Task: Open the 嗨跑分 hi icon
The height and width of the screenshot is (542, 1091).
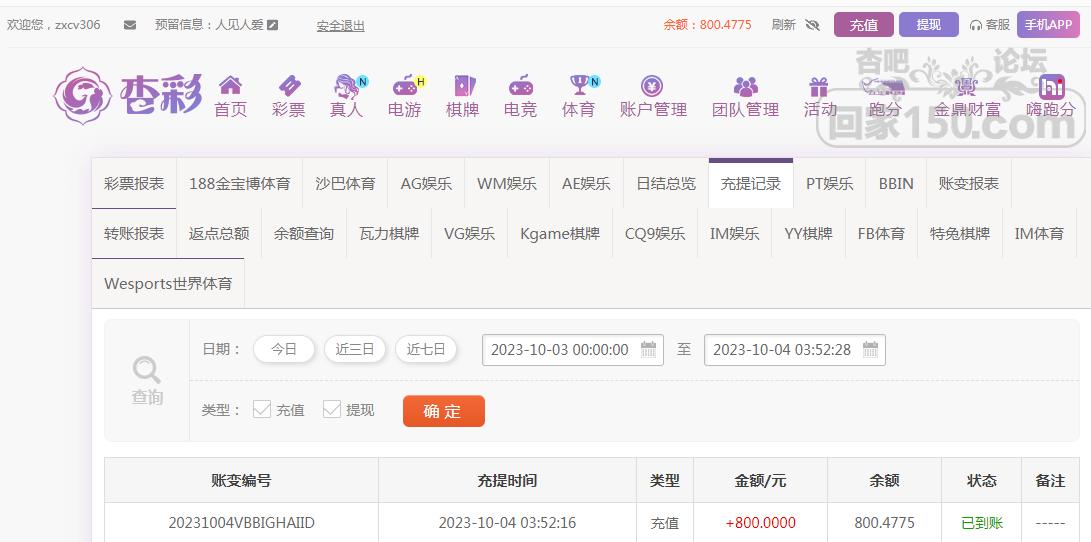Action: pyautogui.click(x=1051, y=86)
